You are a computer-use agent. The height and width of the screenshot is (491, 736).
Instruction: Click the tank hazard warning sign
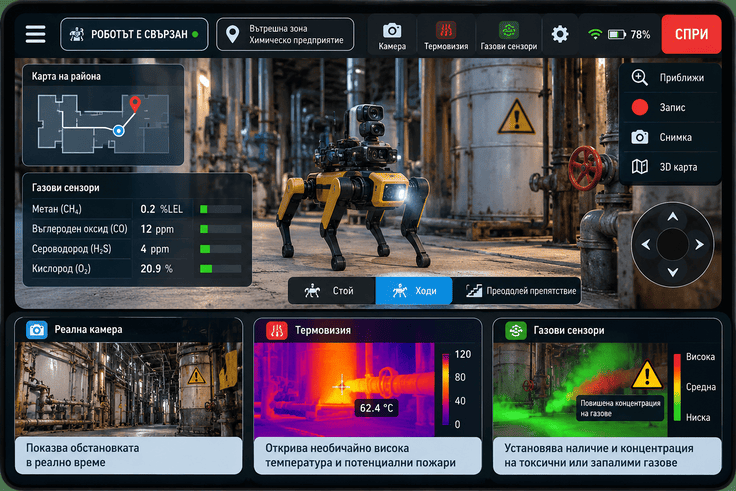[x=516, y=117]
